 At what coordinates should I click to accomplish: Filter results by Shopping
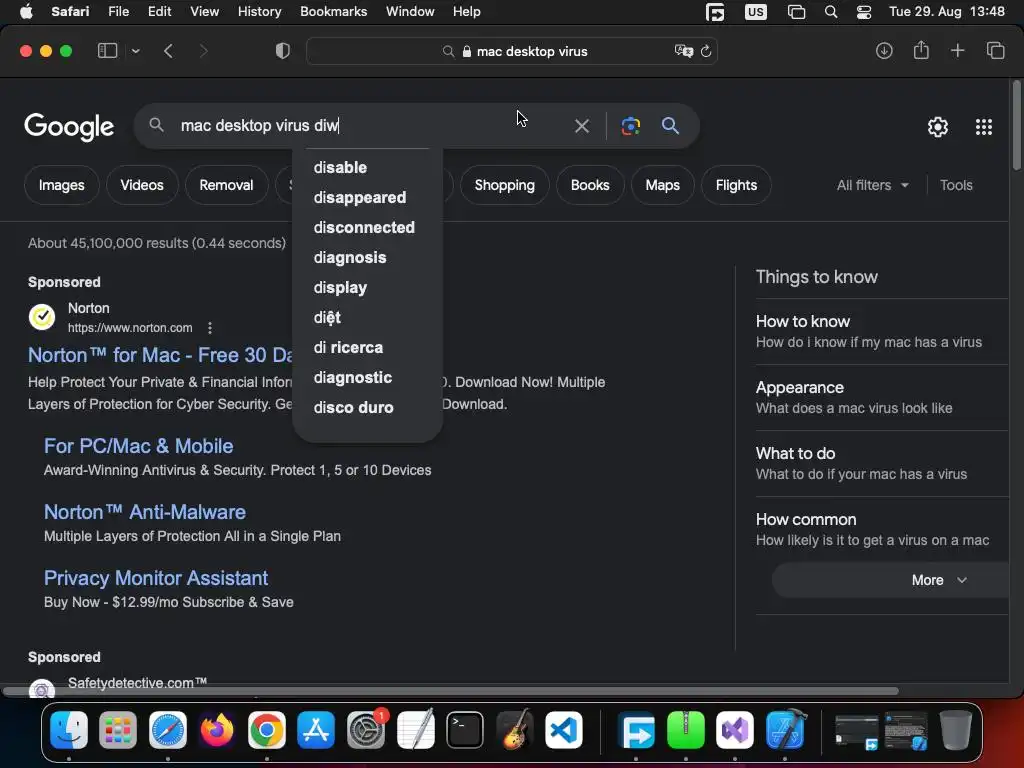(505, 185)
